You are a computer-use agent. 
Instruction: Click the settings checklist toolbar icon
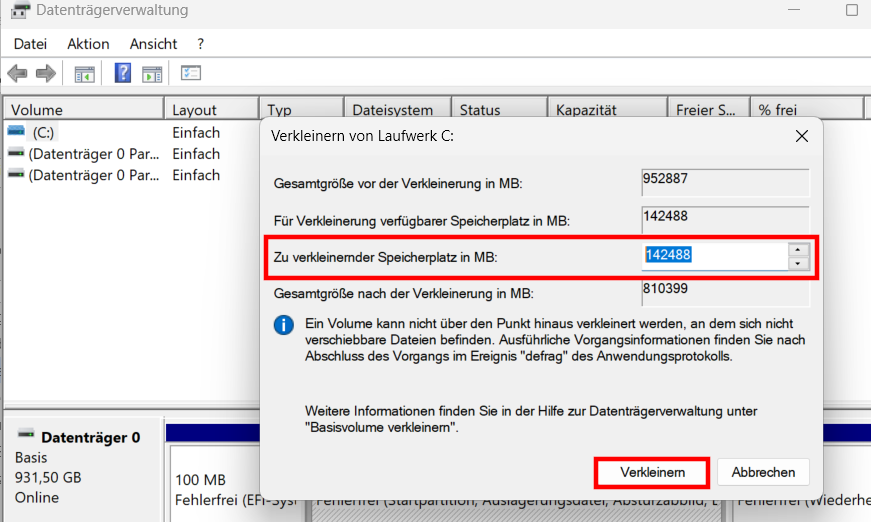point(191,73)
